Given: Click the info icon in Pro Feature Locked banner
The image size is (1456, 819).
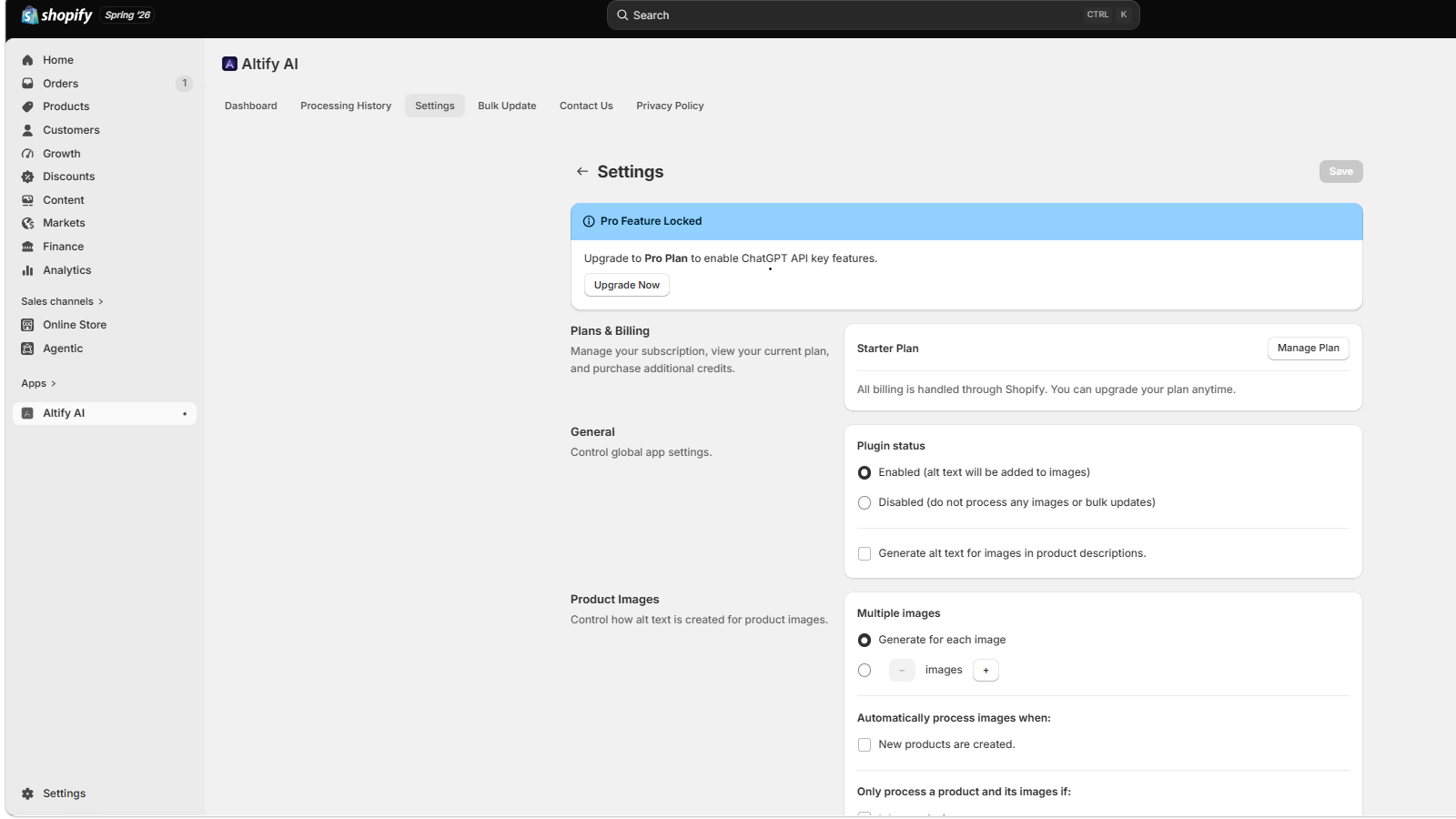Looking at the screenshot, I should coord(589,221).
